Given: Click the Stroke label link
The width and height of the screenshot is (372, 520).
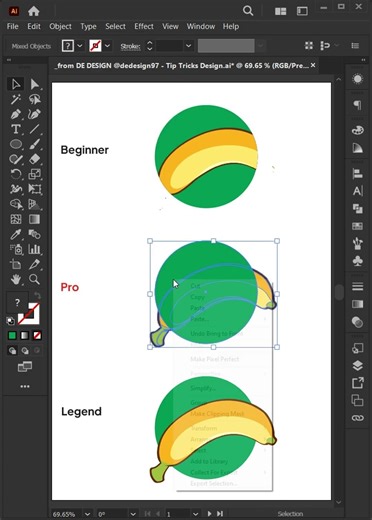Looking at the screenshot, I should pyautogui.click(x=130, y=46).
